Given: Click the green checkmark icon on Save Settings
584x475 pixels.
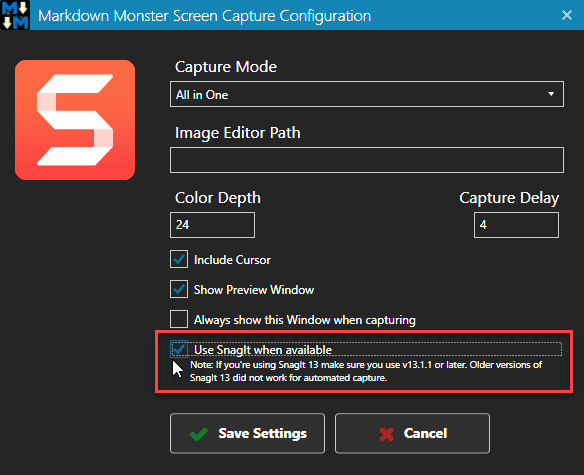Looking at the screenshot, I should point(199,434).
